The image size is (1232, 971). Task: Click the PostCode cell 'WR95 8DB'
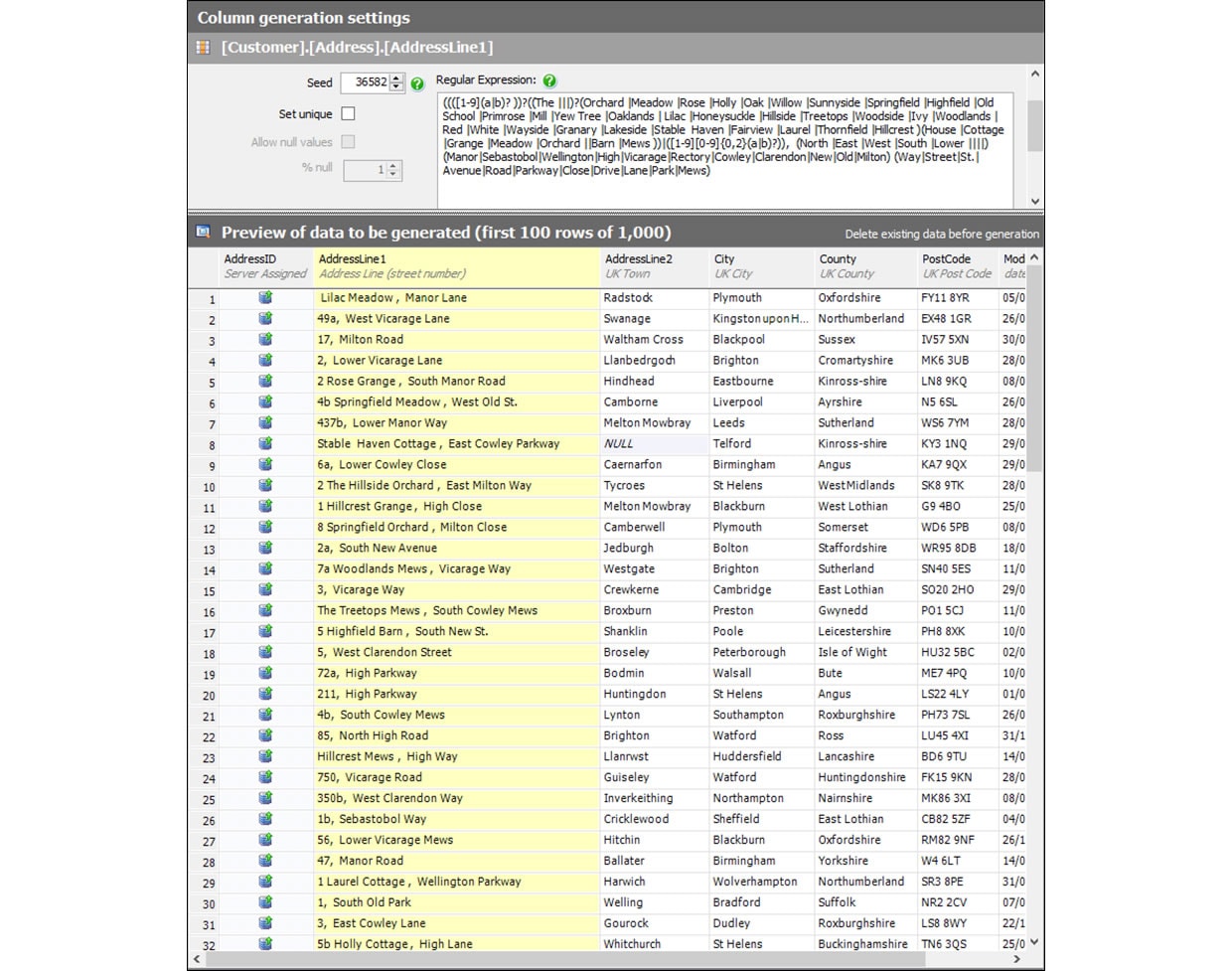pyautogui.click(x=959, y=548)
